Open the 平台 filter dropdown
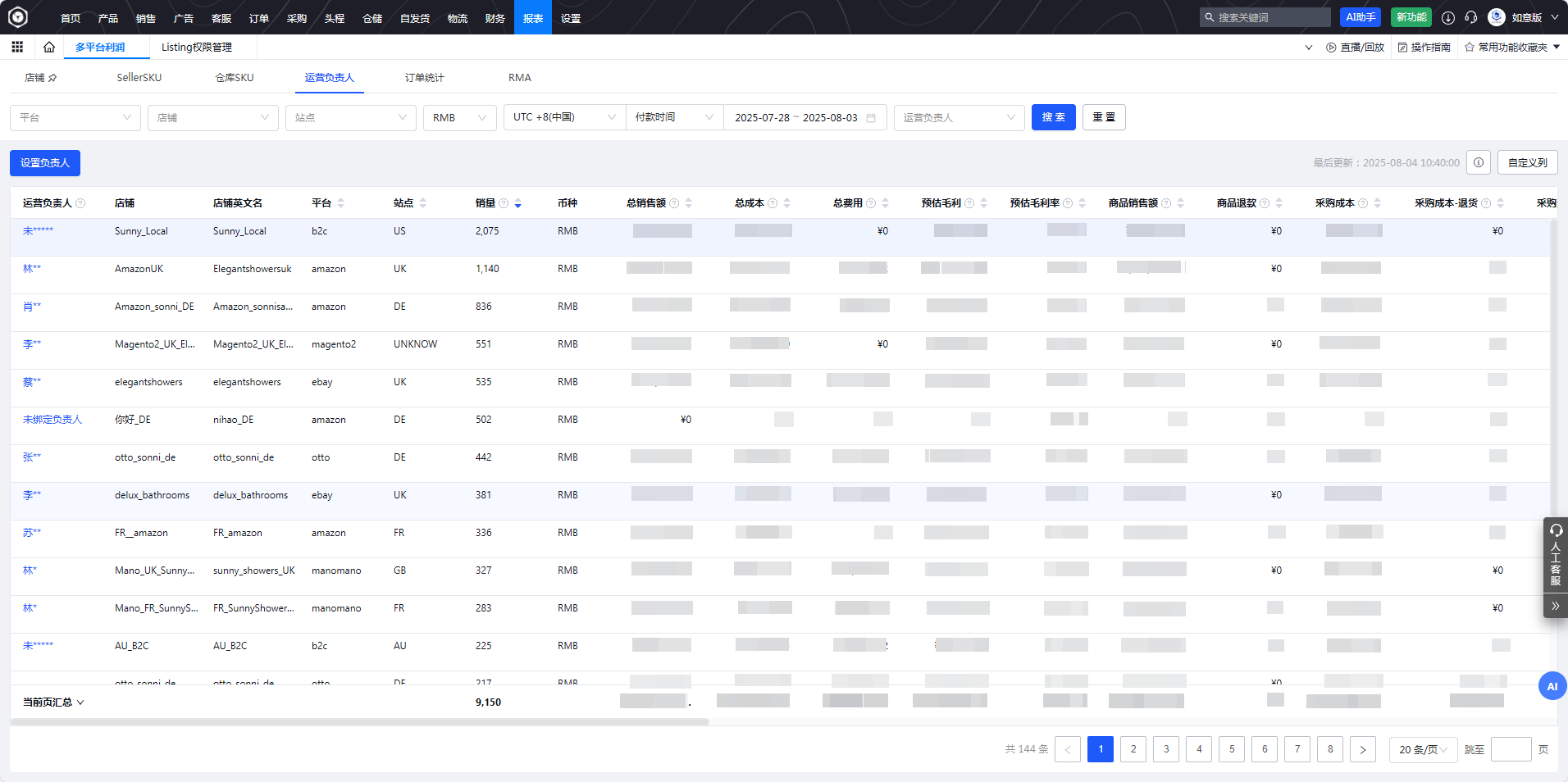The width and height of the screenshot is (1568, 782). (75, 117)
